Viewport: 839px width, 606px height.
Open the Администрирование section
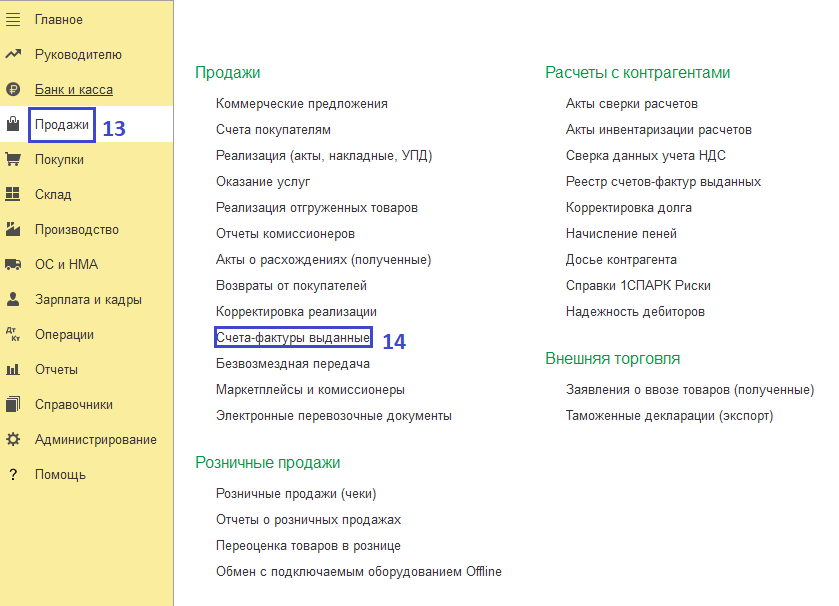[96, 440]
